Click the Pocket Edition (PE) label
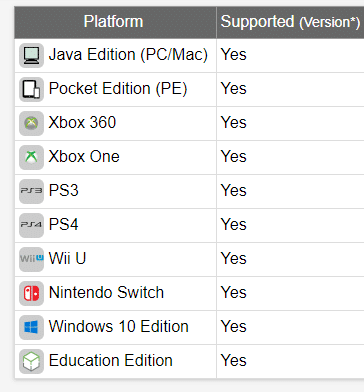This screenshot has width=364, height=392. [x=118, y=89]
